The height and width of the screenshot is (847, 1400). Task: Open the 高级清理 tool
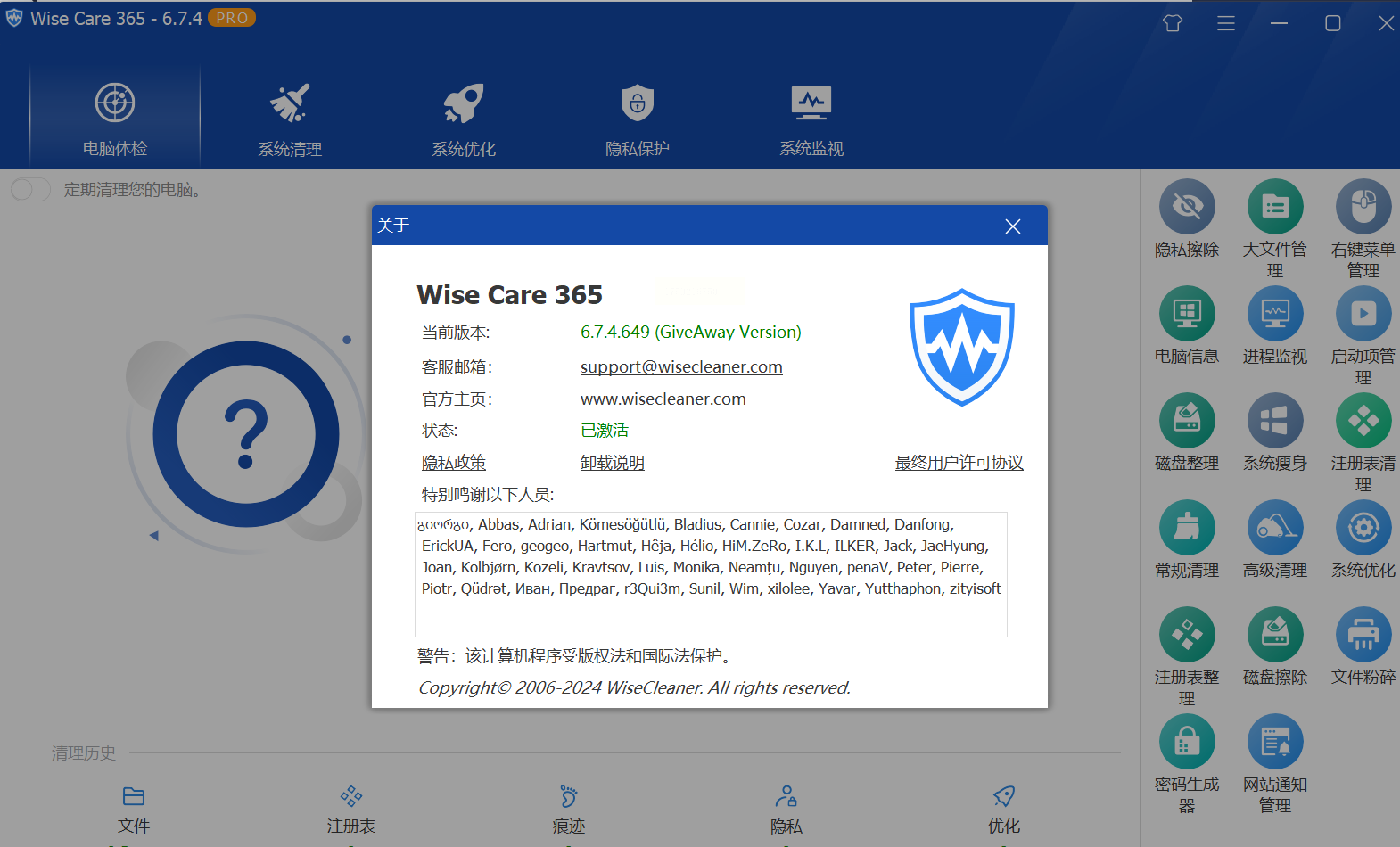[x=1275, y=540]
